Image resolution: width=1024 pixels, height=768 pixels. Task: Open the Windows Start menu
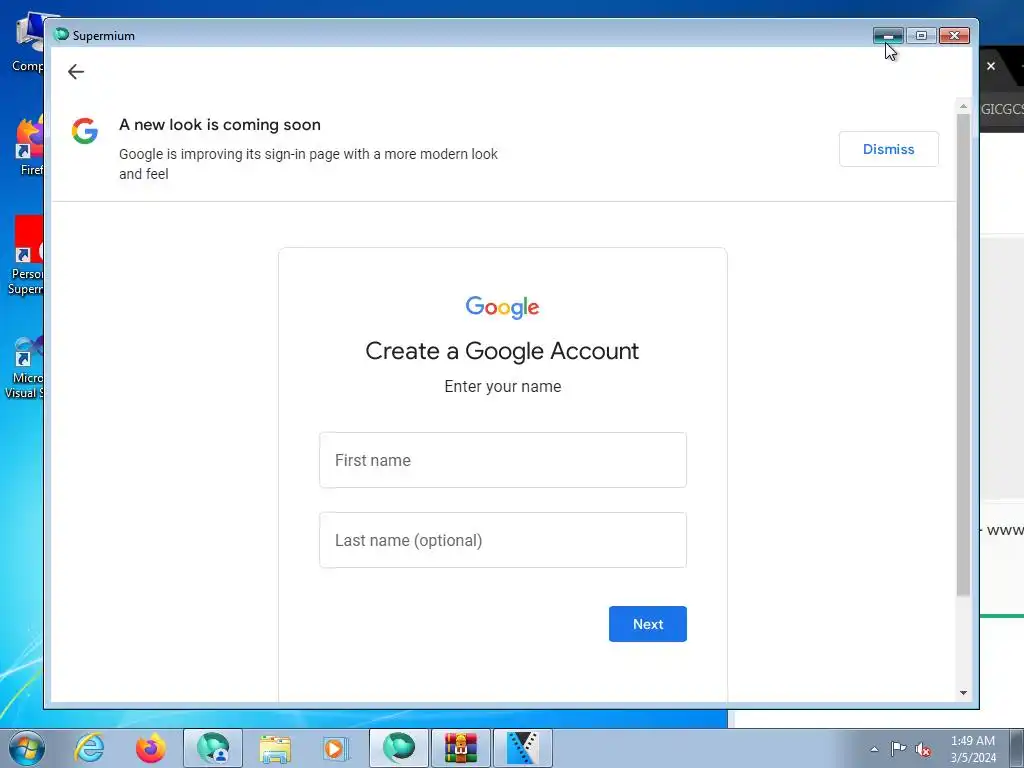tap(26, 748)
